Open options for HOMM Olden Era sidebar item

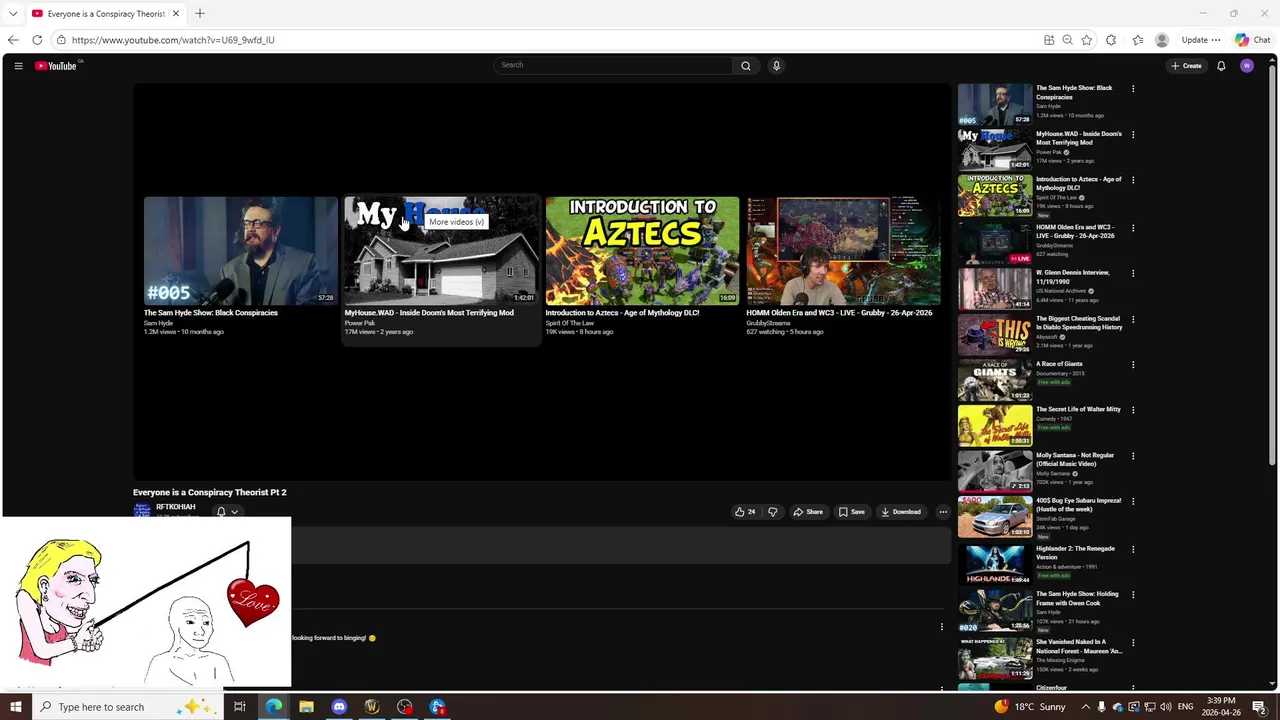pyautogui.click(x=1133, y=228)
